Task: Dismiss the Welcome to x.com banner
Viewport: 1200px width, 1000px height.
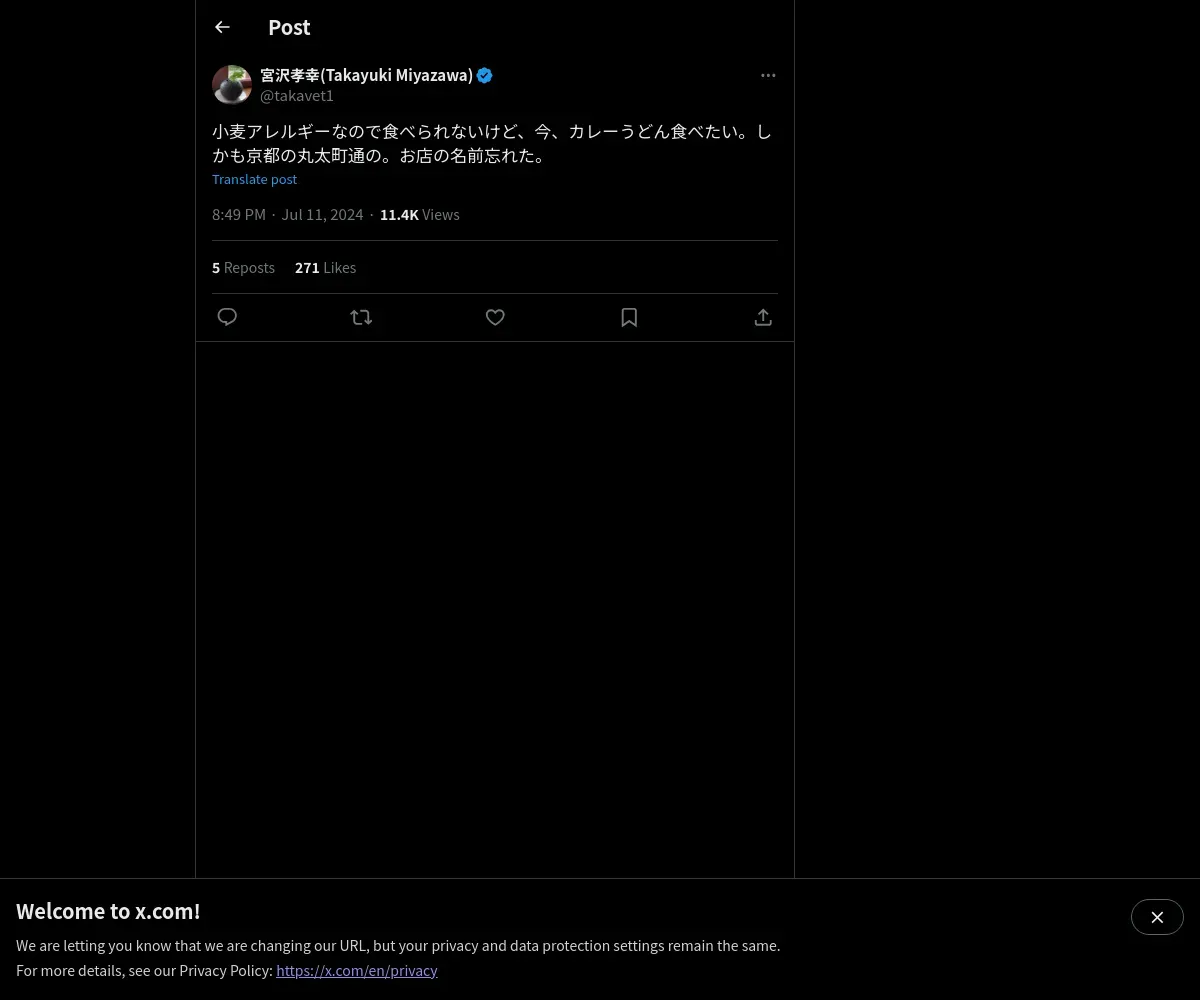Action: (x=1157, y=917)
